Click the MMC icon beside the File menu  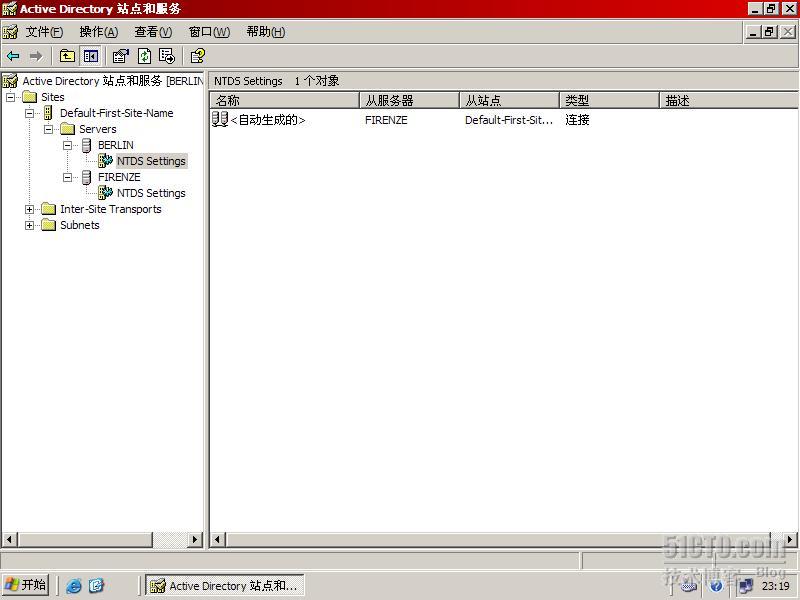pyautogui.click(x=10, y=32)
